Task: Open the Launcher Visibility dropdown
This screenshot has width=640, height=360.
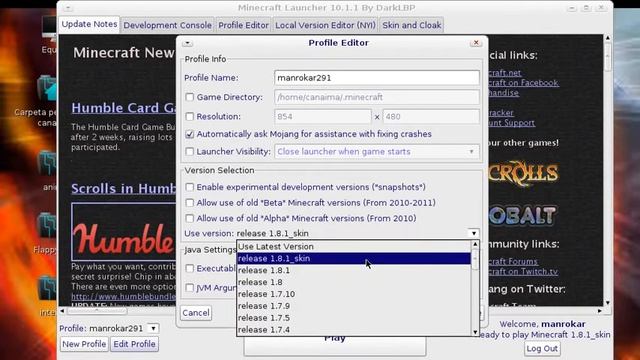Action: coord(377,151)
